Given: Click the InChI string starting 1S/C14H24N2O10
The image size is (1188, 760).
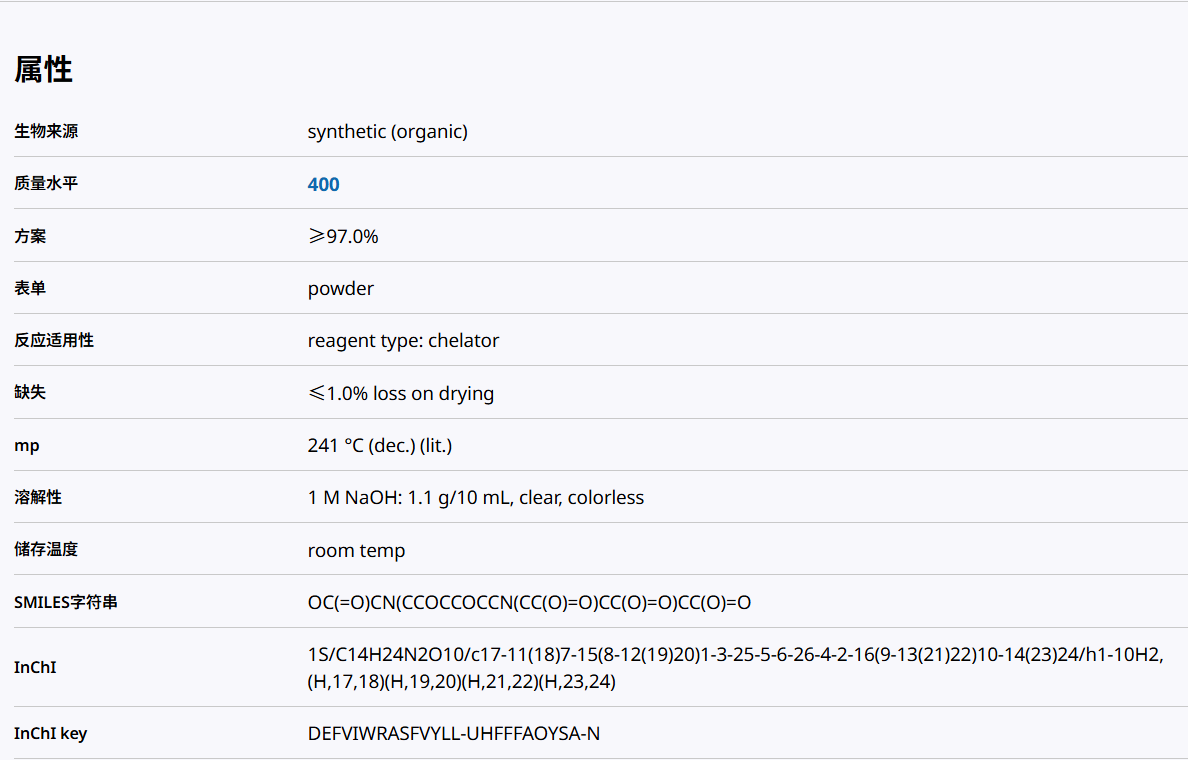Looking at the screenshot, I should click(735, 668).
